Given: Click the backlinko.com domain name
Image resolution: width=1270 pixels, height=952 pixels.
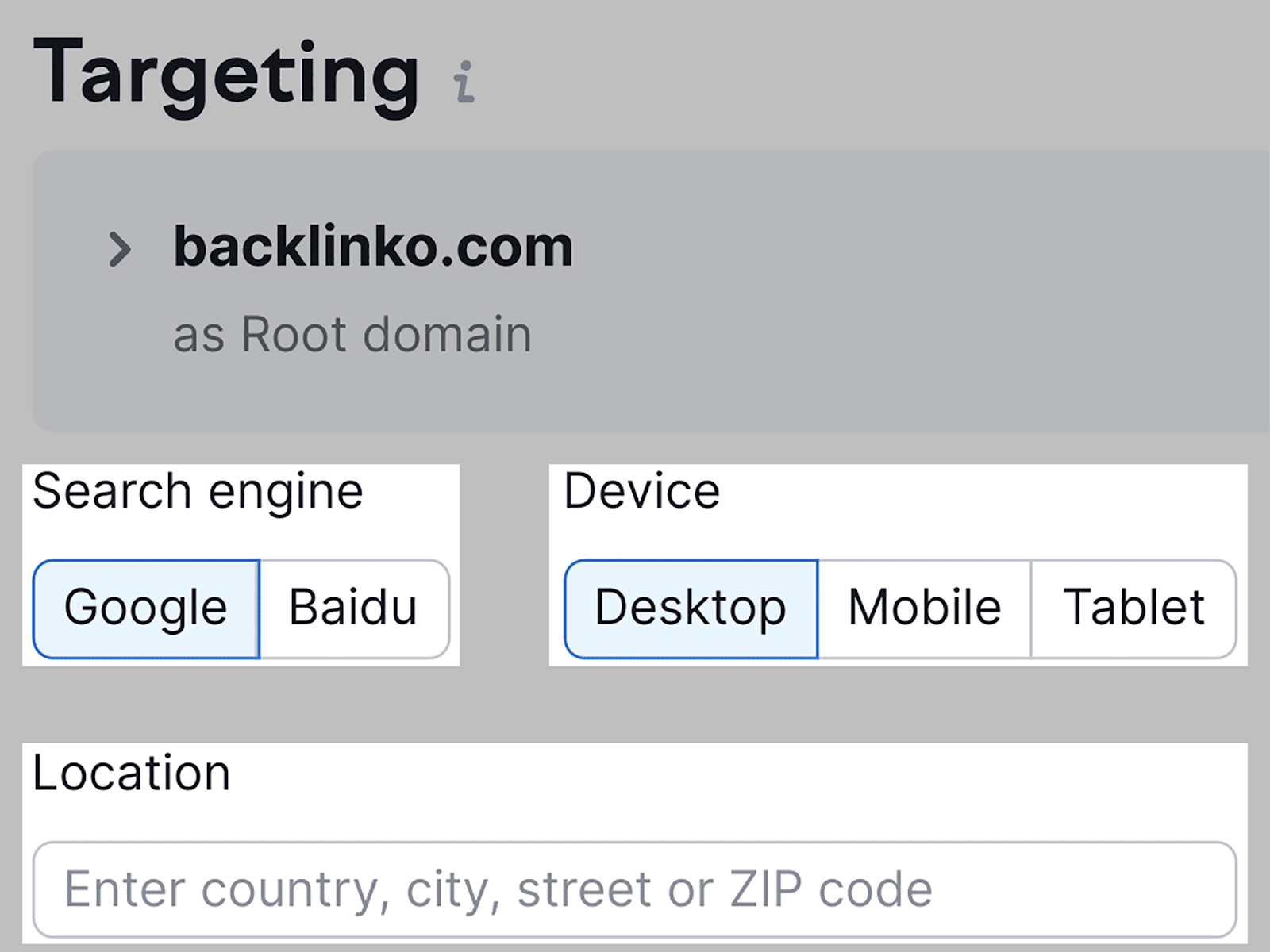Looking at the screenshot, I should (x=373, y=247).
